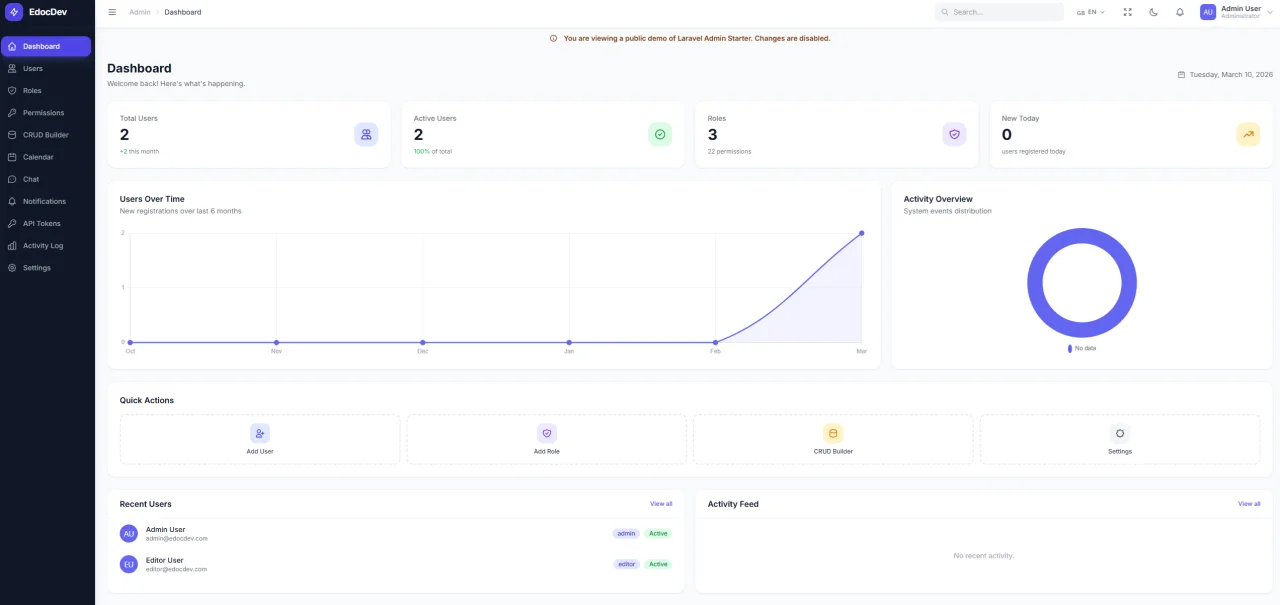1280x605 pixels.
Task: Click the Activity Log chart sidebar icon
Action: point(12,245)
